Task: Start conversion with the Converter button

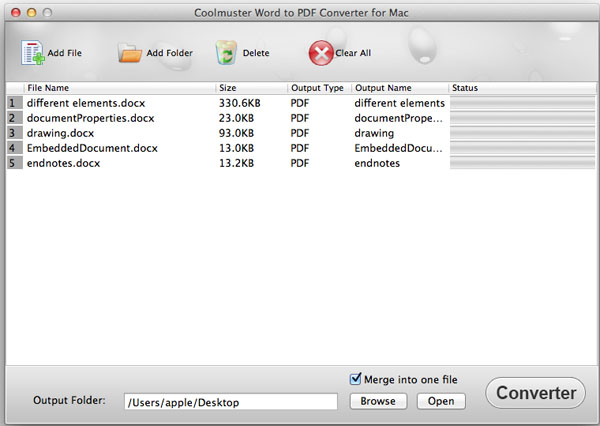Action: [x=536, y=393]
